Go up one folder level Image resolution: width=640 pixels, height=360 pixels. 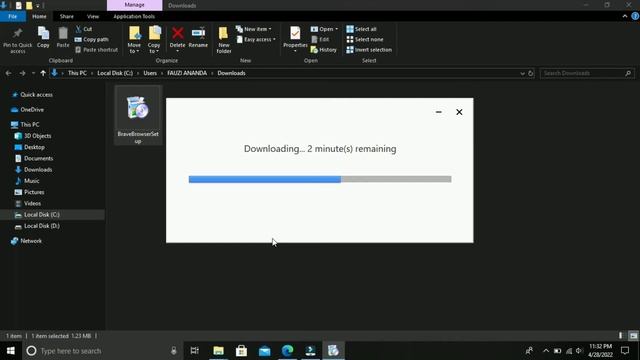43,73
